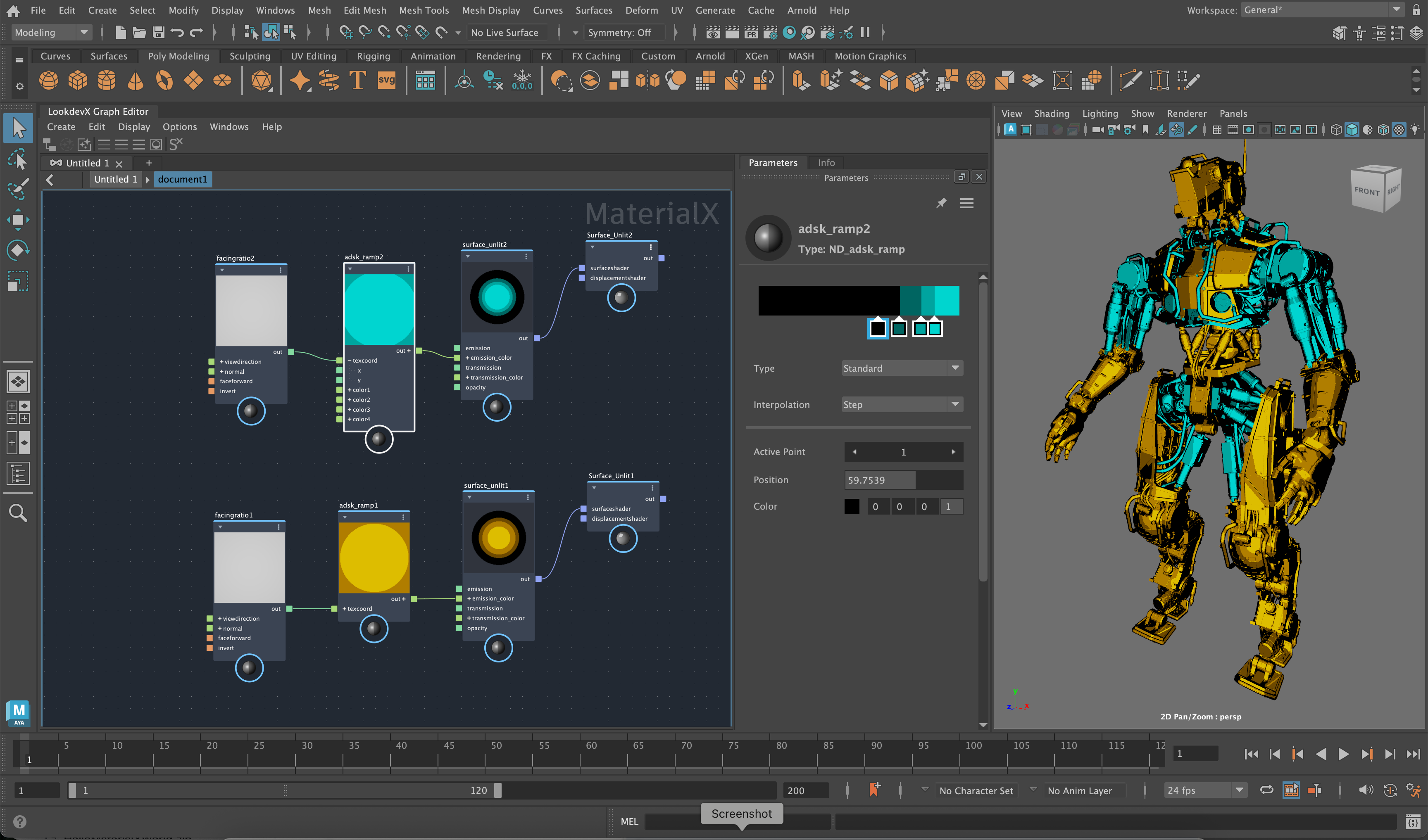The image size is (1428, 840).
Task: Click the No Live Surface button
Action: tap(506, 32)
